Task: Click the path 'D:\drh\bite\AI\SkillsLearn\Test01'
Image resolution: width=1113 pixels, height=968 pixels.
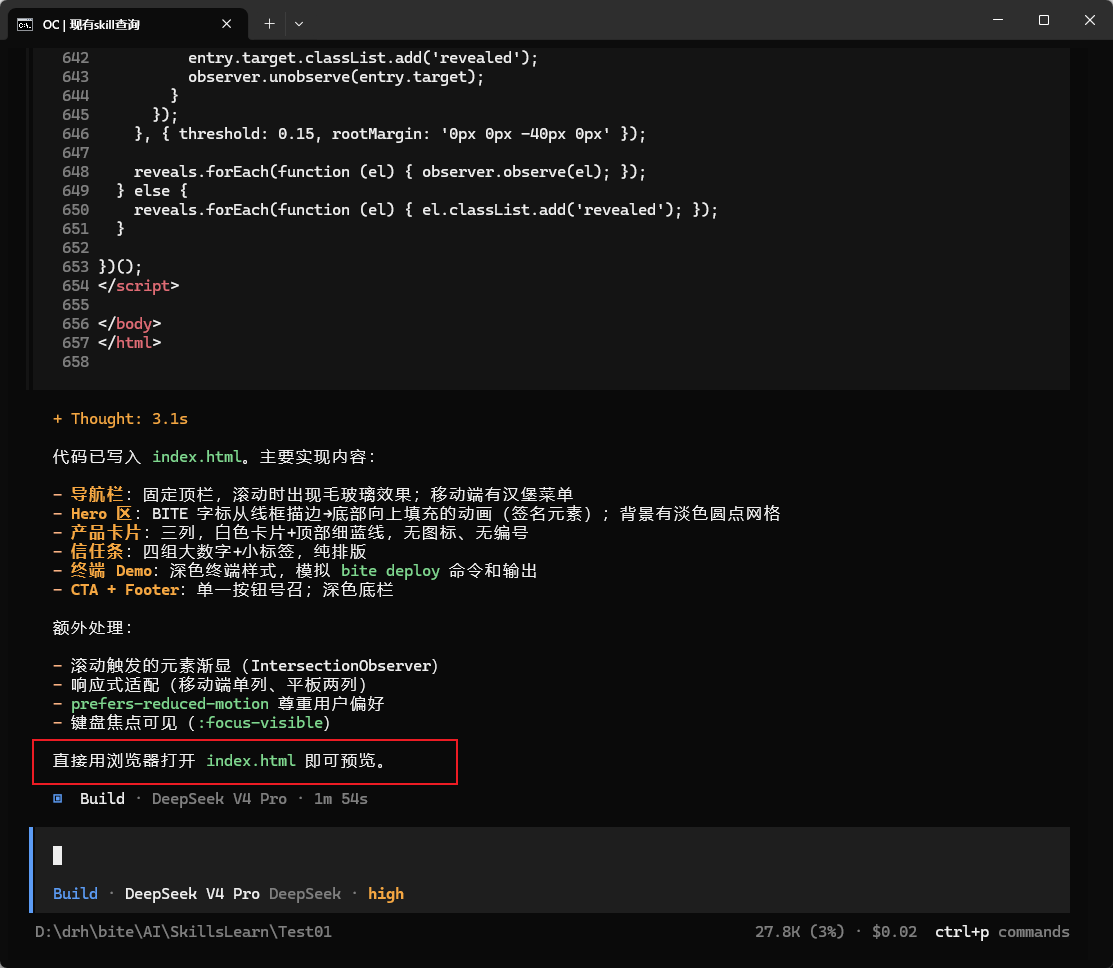Action: pos(183,932)
